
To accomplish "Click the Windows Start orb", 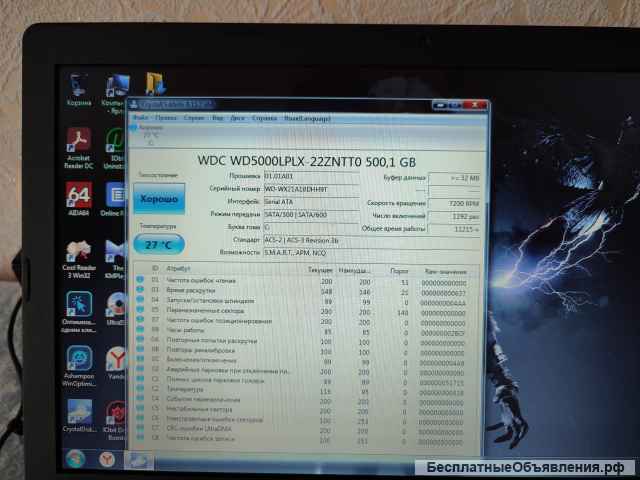I will (x=75, y=458).
